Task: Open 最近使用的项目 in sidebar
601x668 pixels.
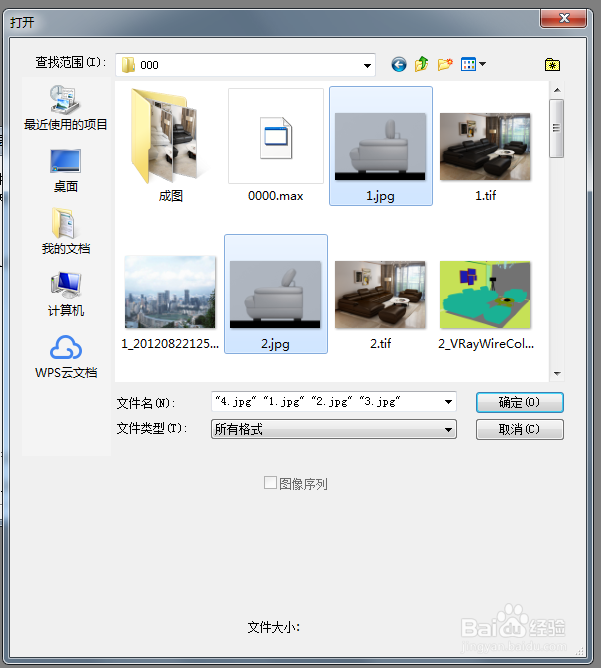Action: 66,108
